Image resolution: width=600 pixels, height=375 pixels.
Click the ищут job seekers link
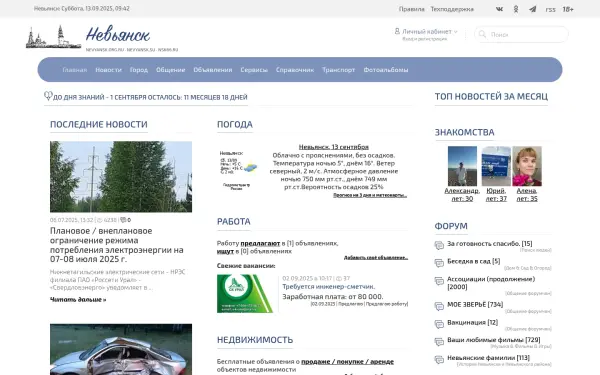pyautogui.click(x=225, y=251)
